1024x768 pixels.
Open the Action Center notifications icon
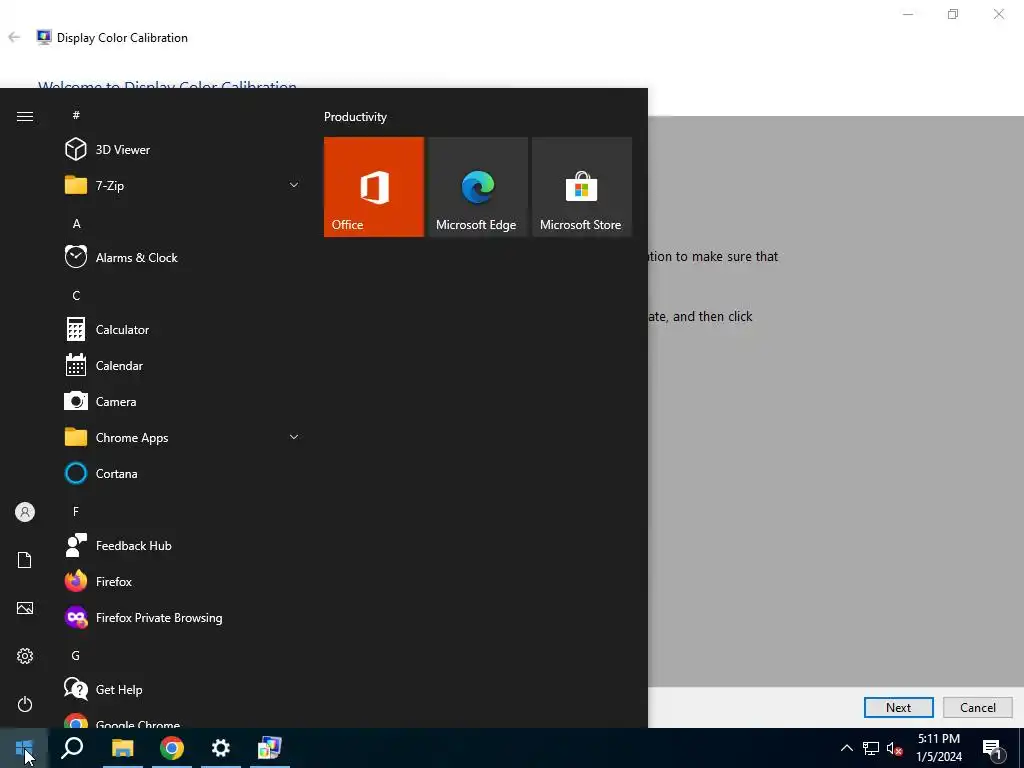click(x=993, y=749)
